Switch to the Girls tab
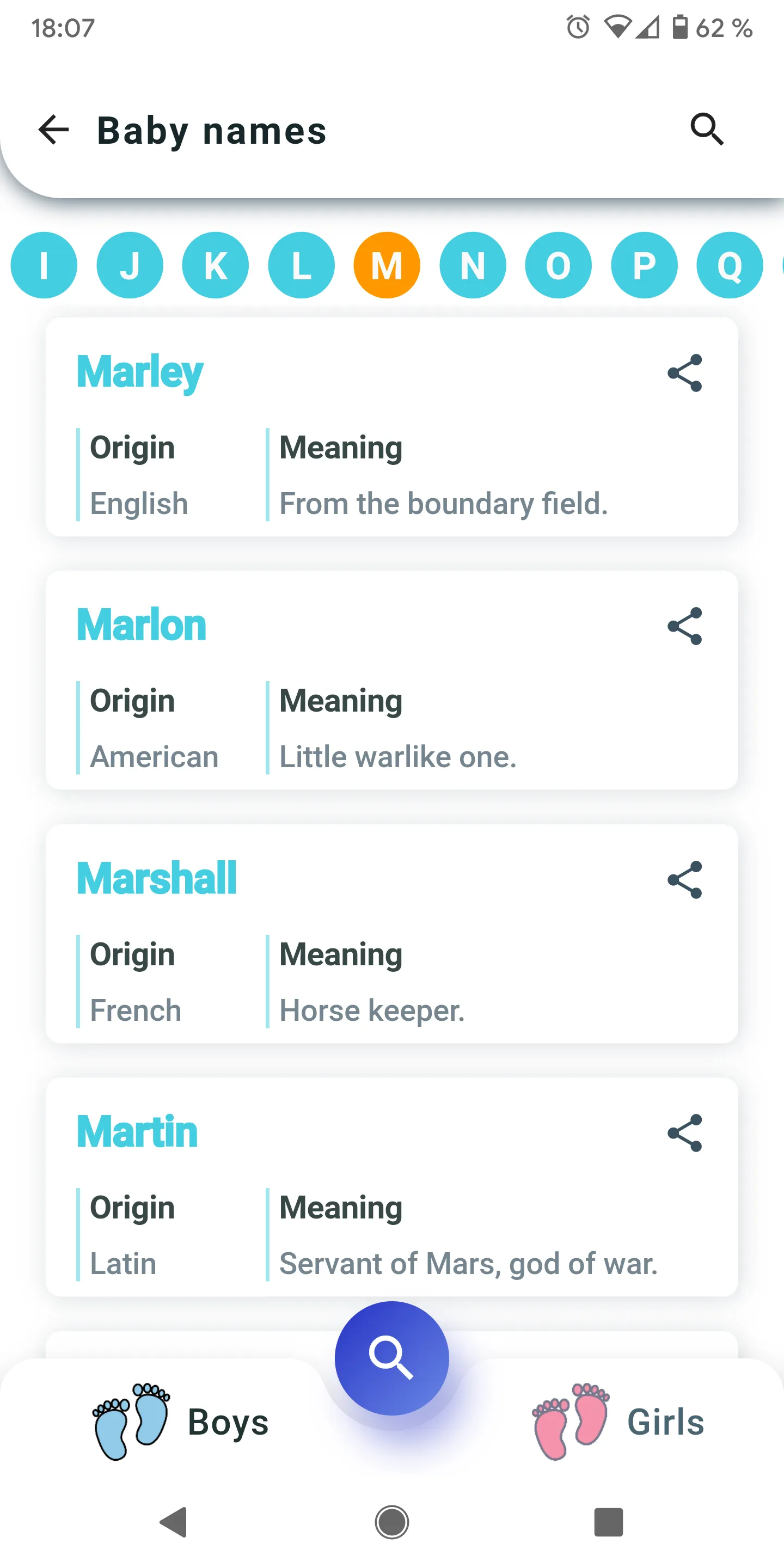This screenshot has width=784, height=1568. click(618, 1423)
